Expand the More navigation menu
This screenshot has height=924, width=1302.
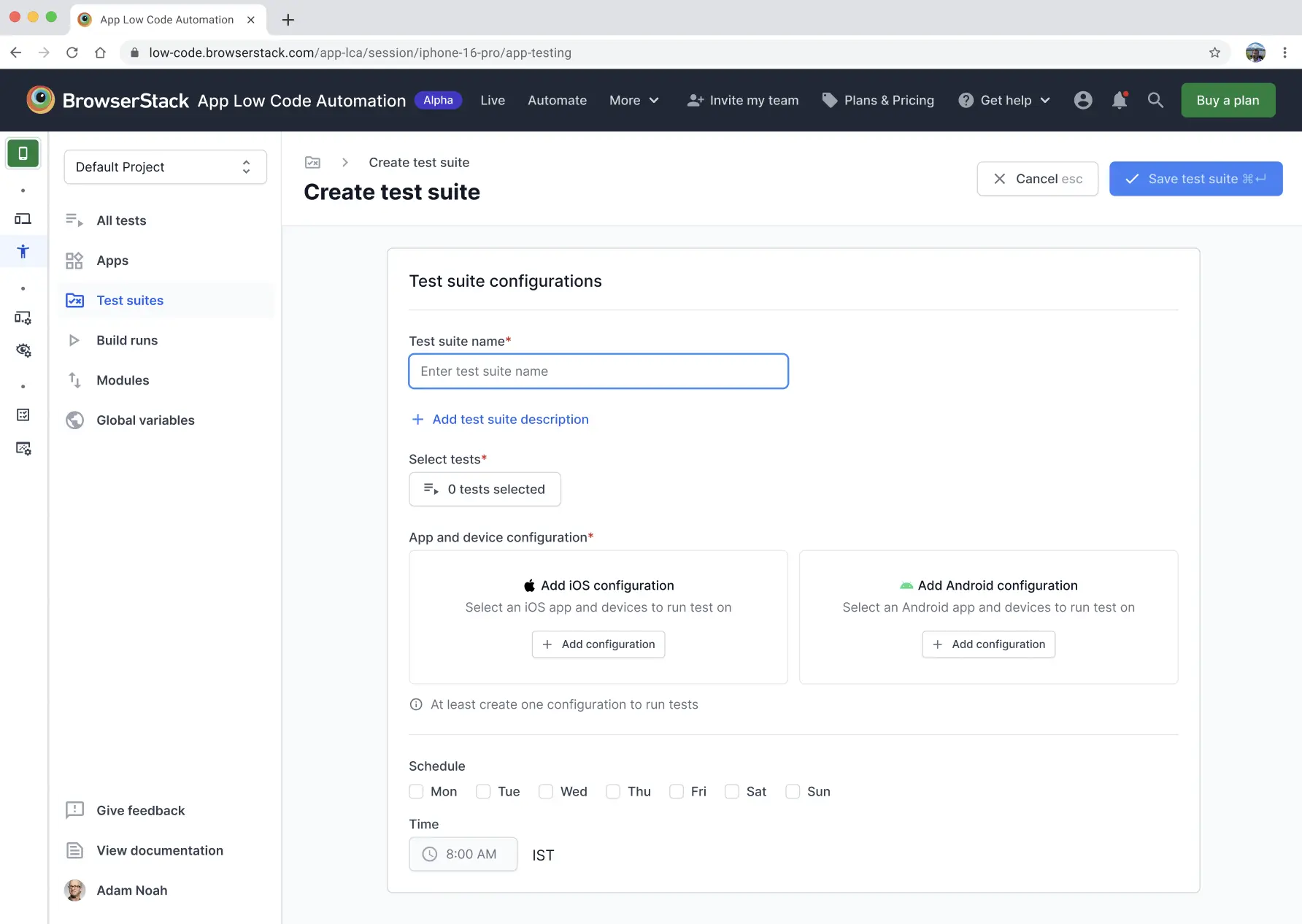(x=633, y=100)
